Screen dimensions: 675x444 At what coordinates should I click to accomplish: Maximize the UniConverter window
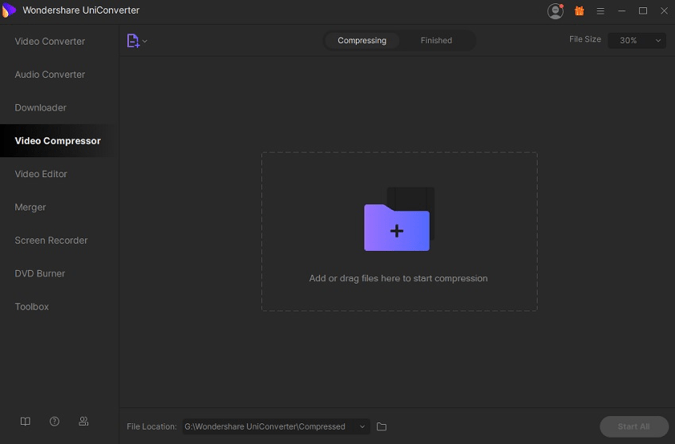click(643, 11)
